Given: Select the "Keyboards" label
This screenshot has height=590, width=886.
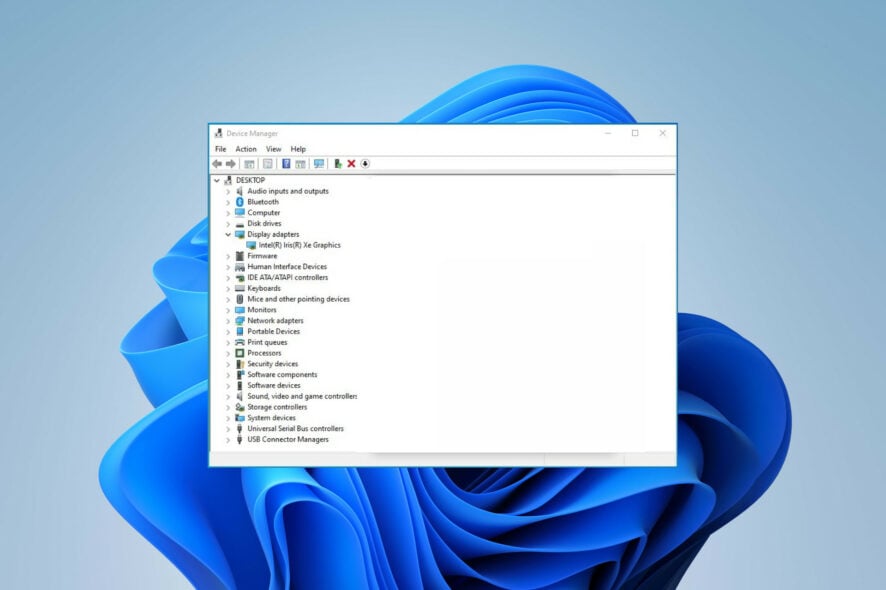Looking at the screenshot, I should 264,288.
